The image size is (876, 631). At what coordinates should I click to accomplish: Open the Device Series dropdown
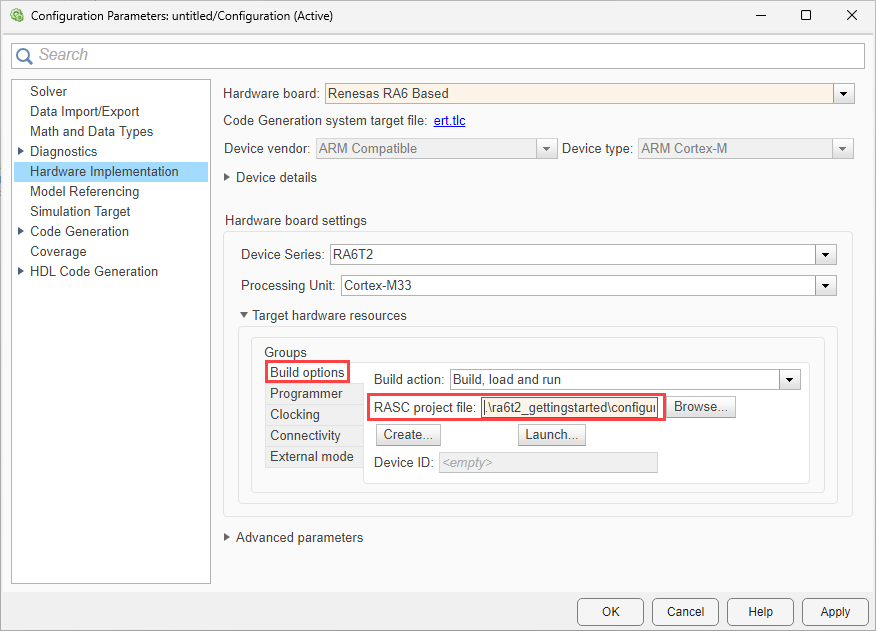pyautogui.click(x=825, y=255)
